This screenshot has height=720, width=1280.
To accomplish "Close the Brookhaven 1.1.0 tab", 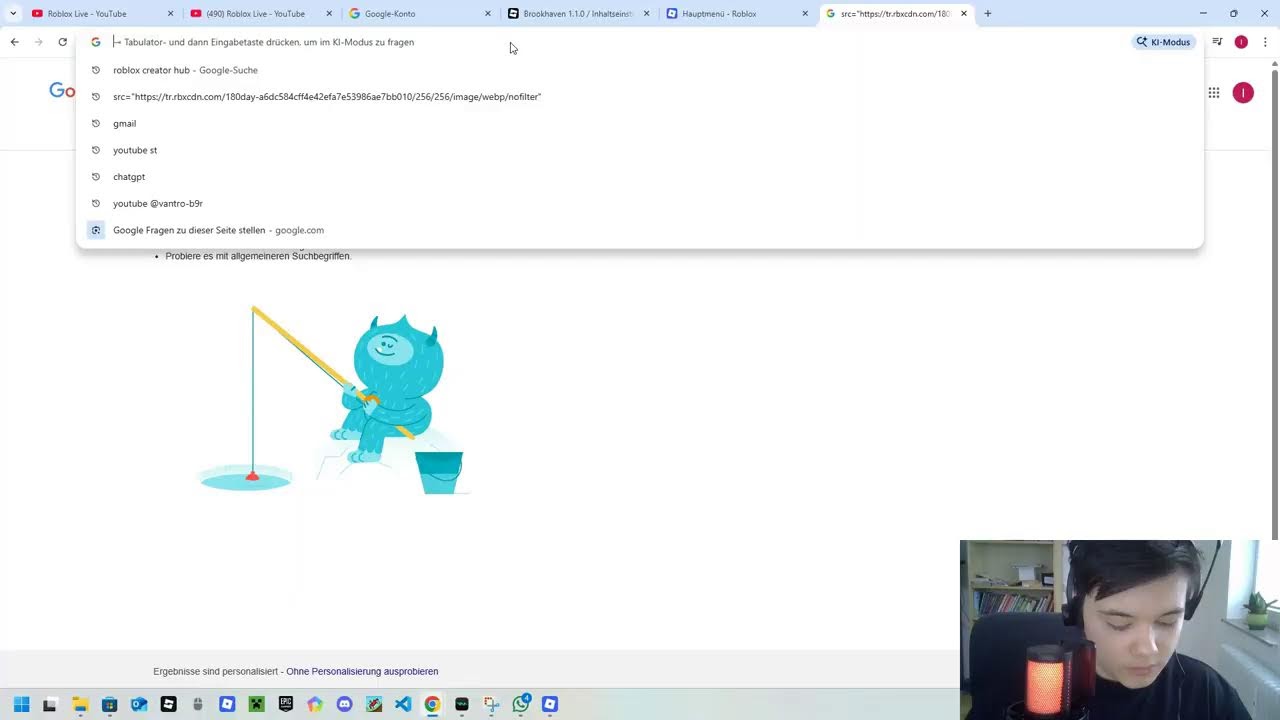I will click(646, 14).
